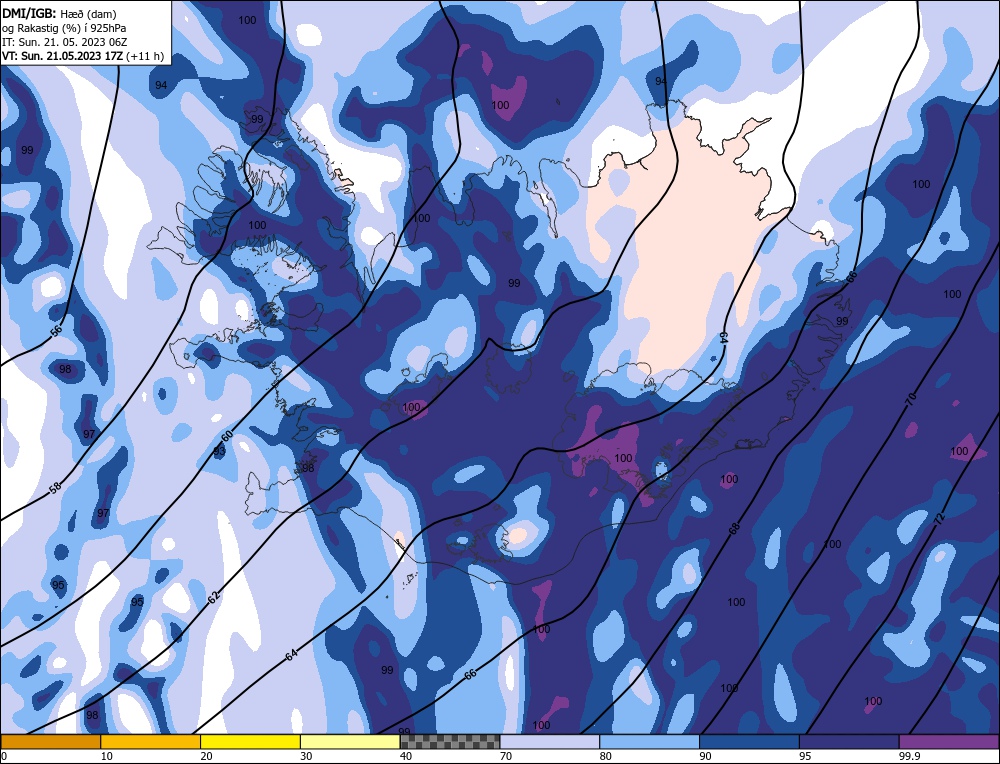The image size is (1000, 764).
Task: Click the pale yellow 30–40 legend swatch
Action: [350, 741]
